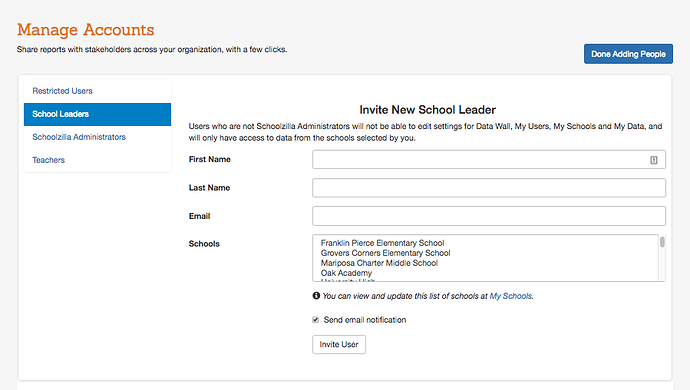This screenshot has height=390, width=690.
Task: Uncheck Send email notification
Action: [x=316, y=320]
